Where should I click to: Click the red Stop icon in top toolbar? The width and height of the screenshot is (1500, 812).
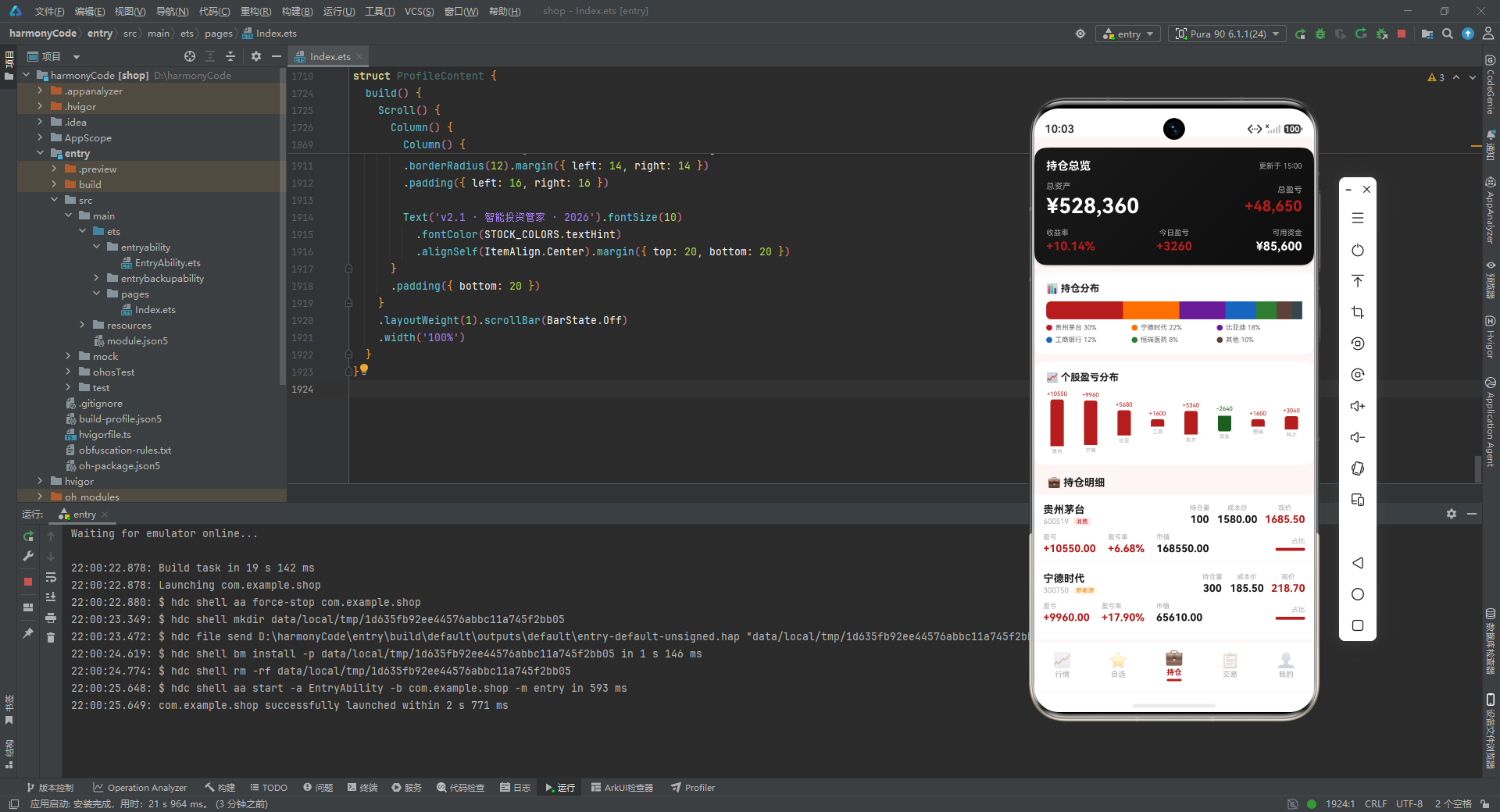coord(1402,34)
